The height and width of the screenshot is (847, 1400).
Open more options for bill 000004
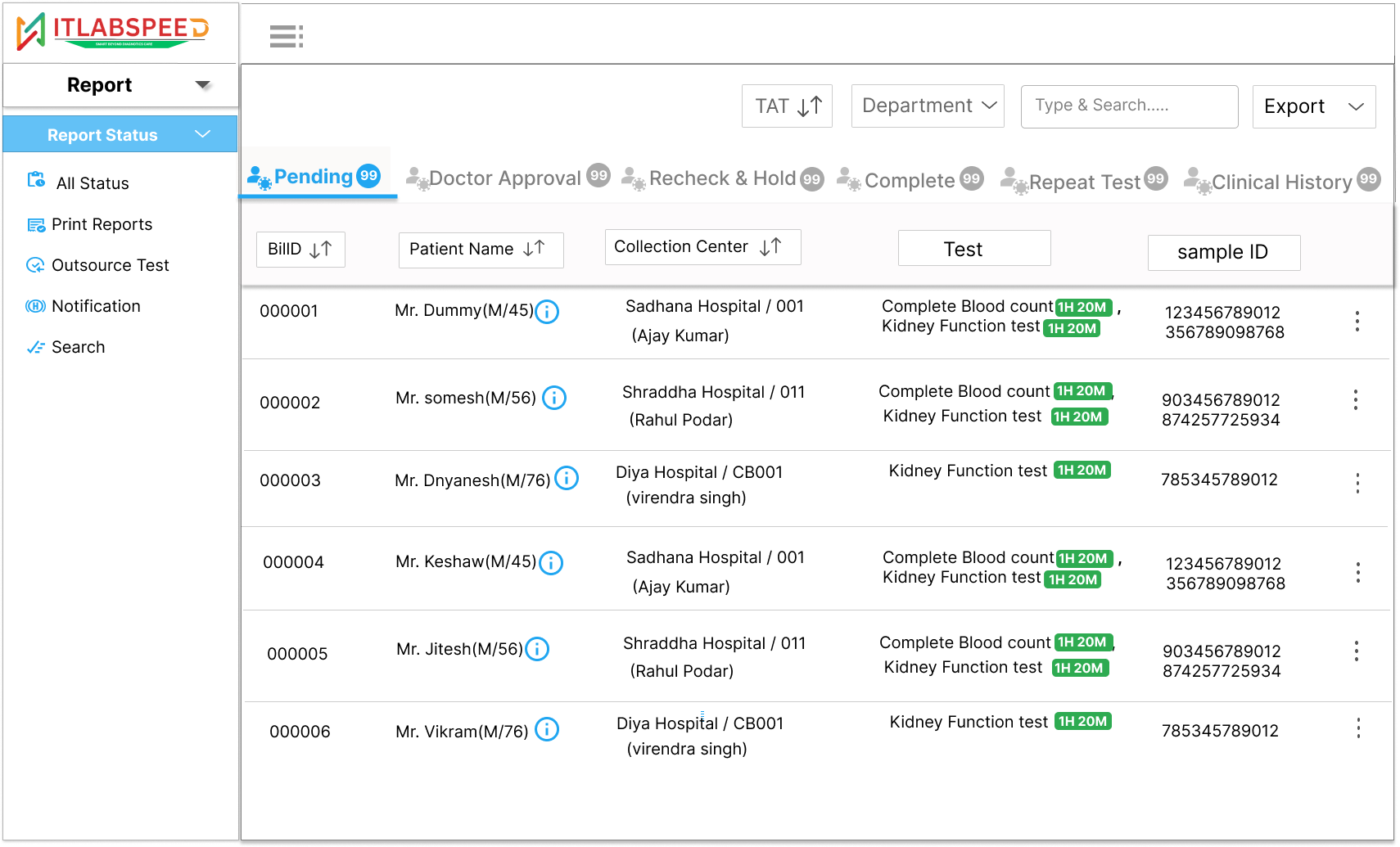[1358, 572]
